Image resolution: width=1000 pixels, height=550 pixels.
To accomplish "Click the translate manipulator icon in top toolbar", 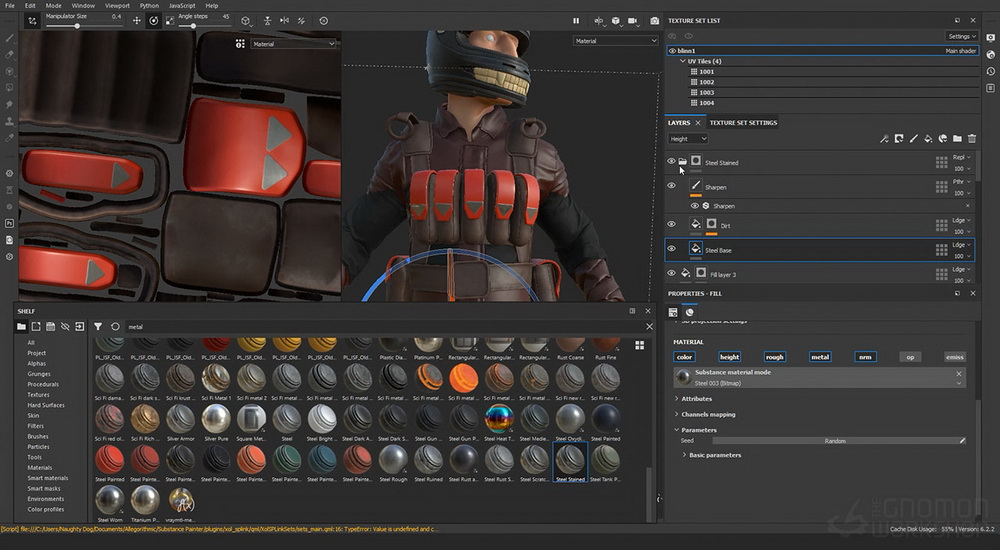I will pos(136,21).
